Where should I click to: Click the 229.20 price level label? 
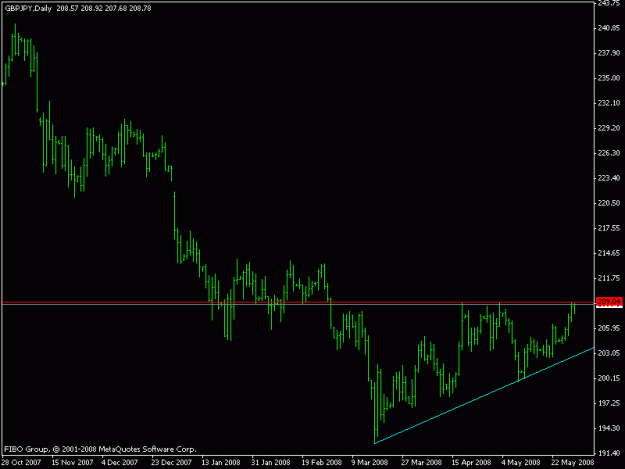609,128
